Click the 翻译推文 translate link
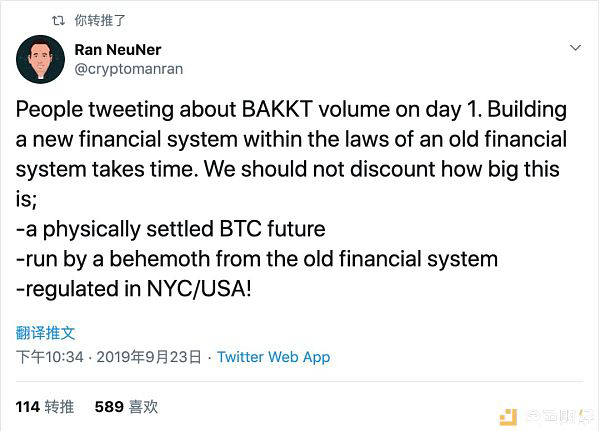Viewport: 600px width, 431px height. pyautogui.click(x=46, y=333)
